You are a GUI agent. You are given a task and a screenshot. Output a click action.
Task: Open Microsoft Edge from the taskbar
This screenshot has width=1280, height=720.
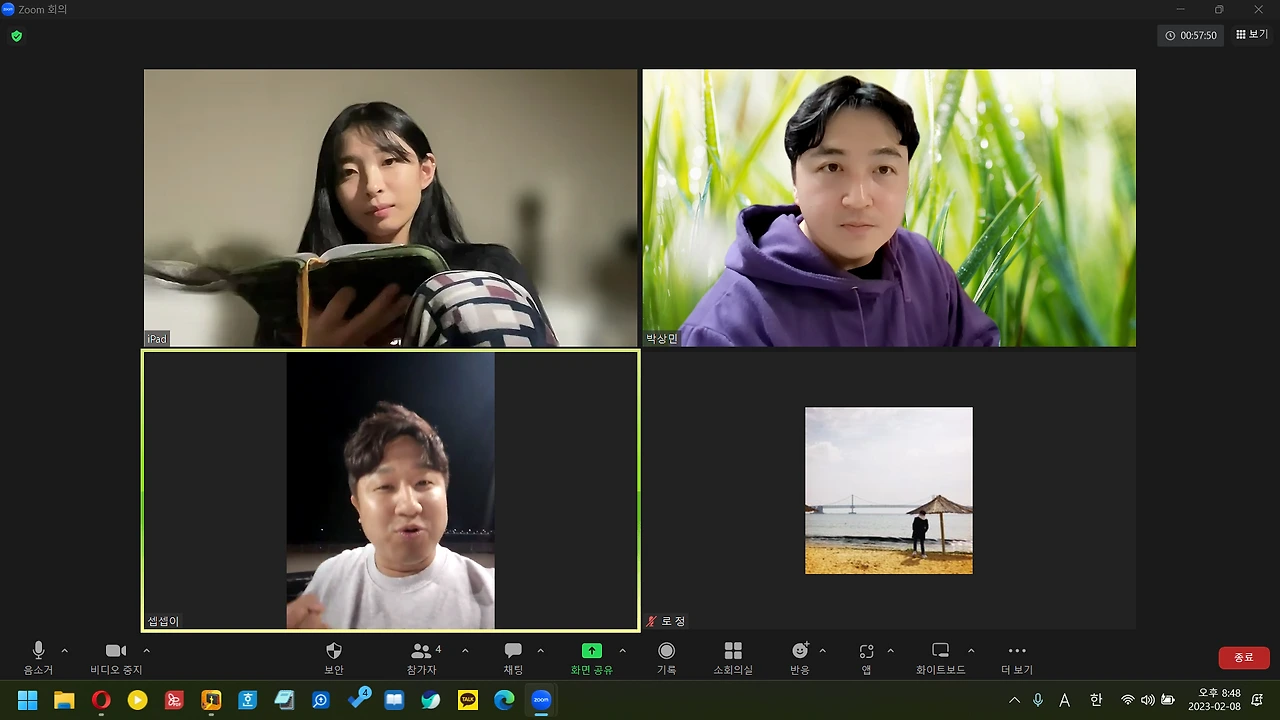[504, 700]
